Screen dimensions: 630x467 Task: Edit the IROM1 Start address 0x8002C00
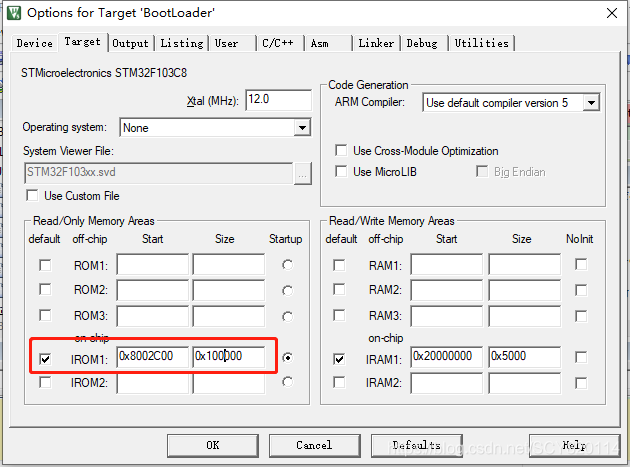point(152,357)
